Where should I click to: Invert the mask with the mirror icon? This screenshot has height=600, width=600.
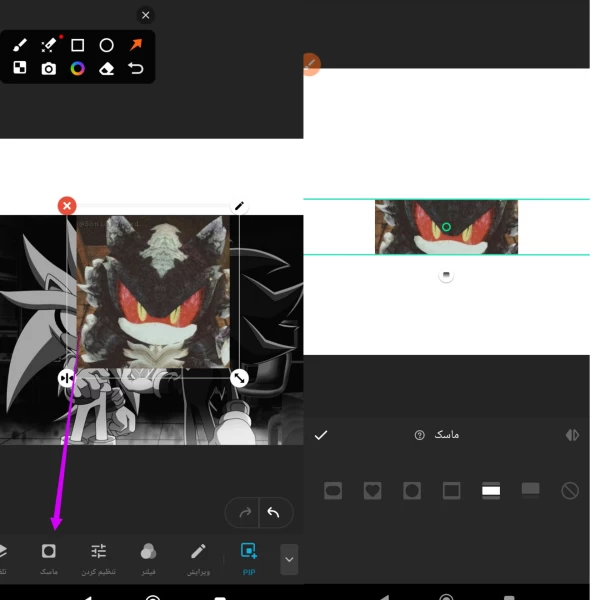coord(572,435)
